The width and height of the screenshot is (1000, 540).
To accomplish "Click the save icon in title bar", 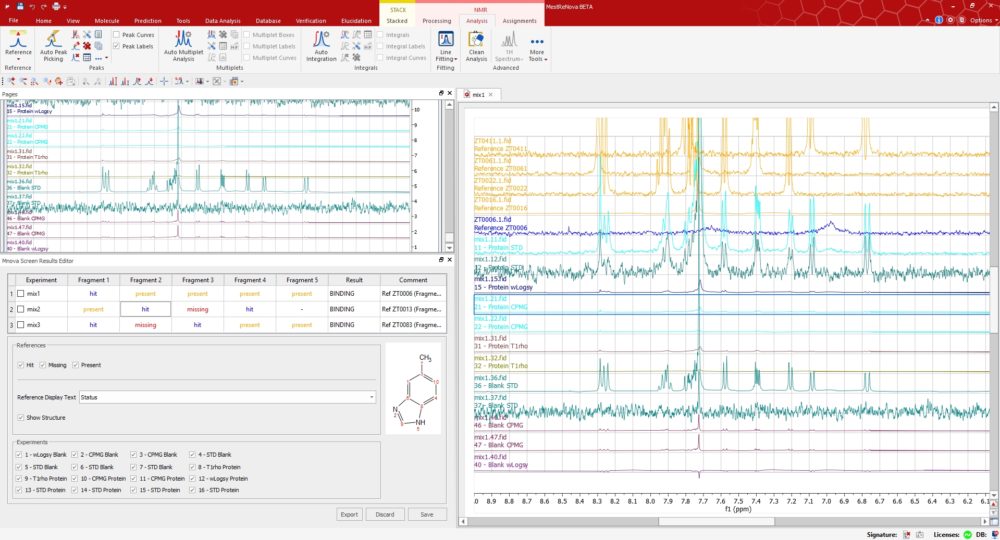I will click(20, 6).
